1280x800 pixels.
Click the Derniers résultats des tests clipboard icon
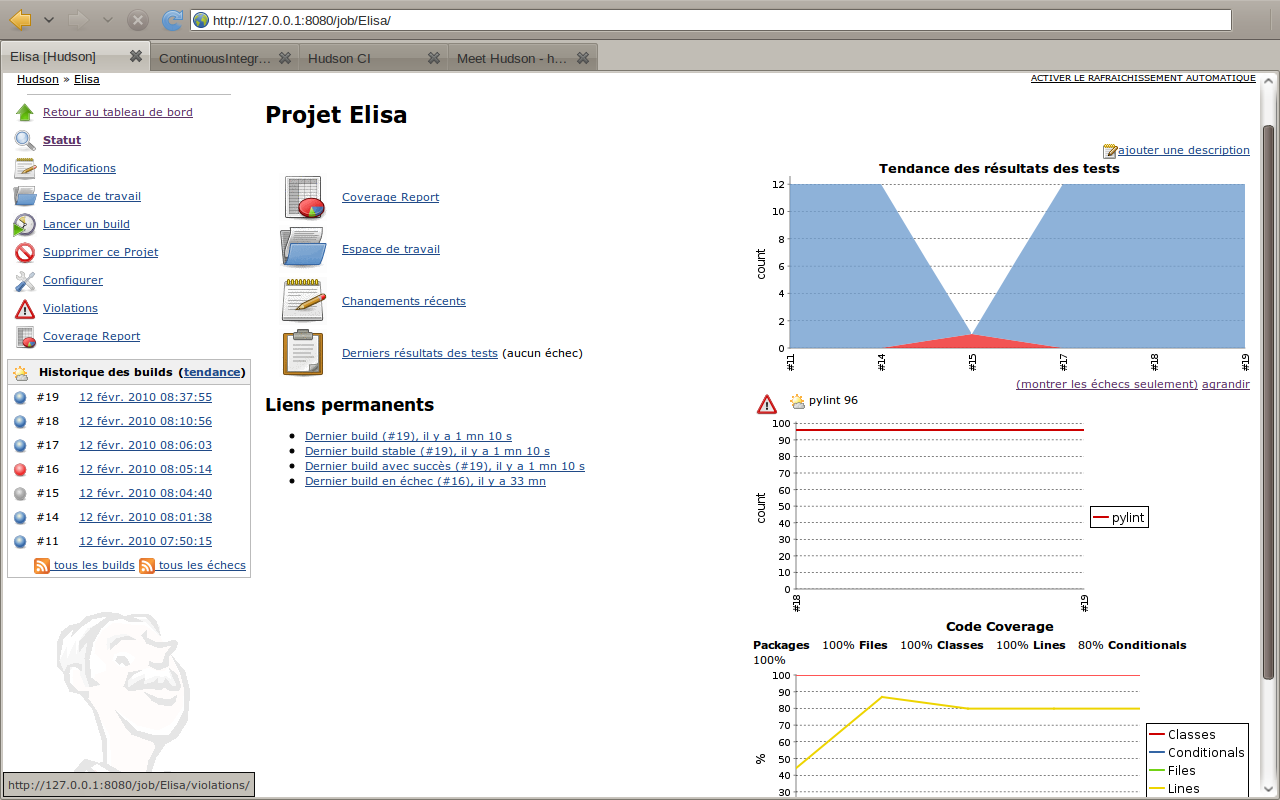tap(303, 353)
